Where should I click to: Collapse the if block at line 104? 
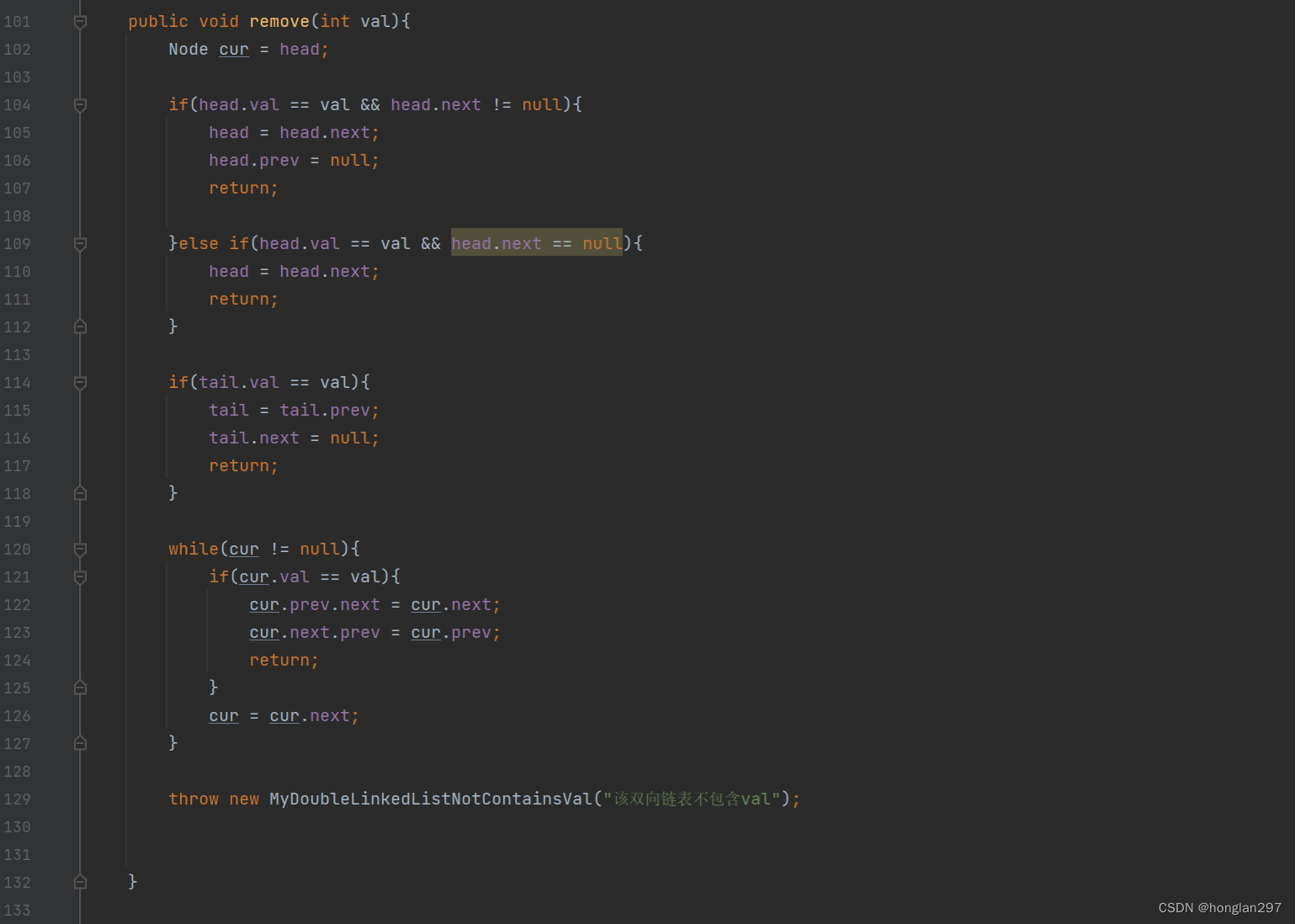[x=80, y=105]
